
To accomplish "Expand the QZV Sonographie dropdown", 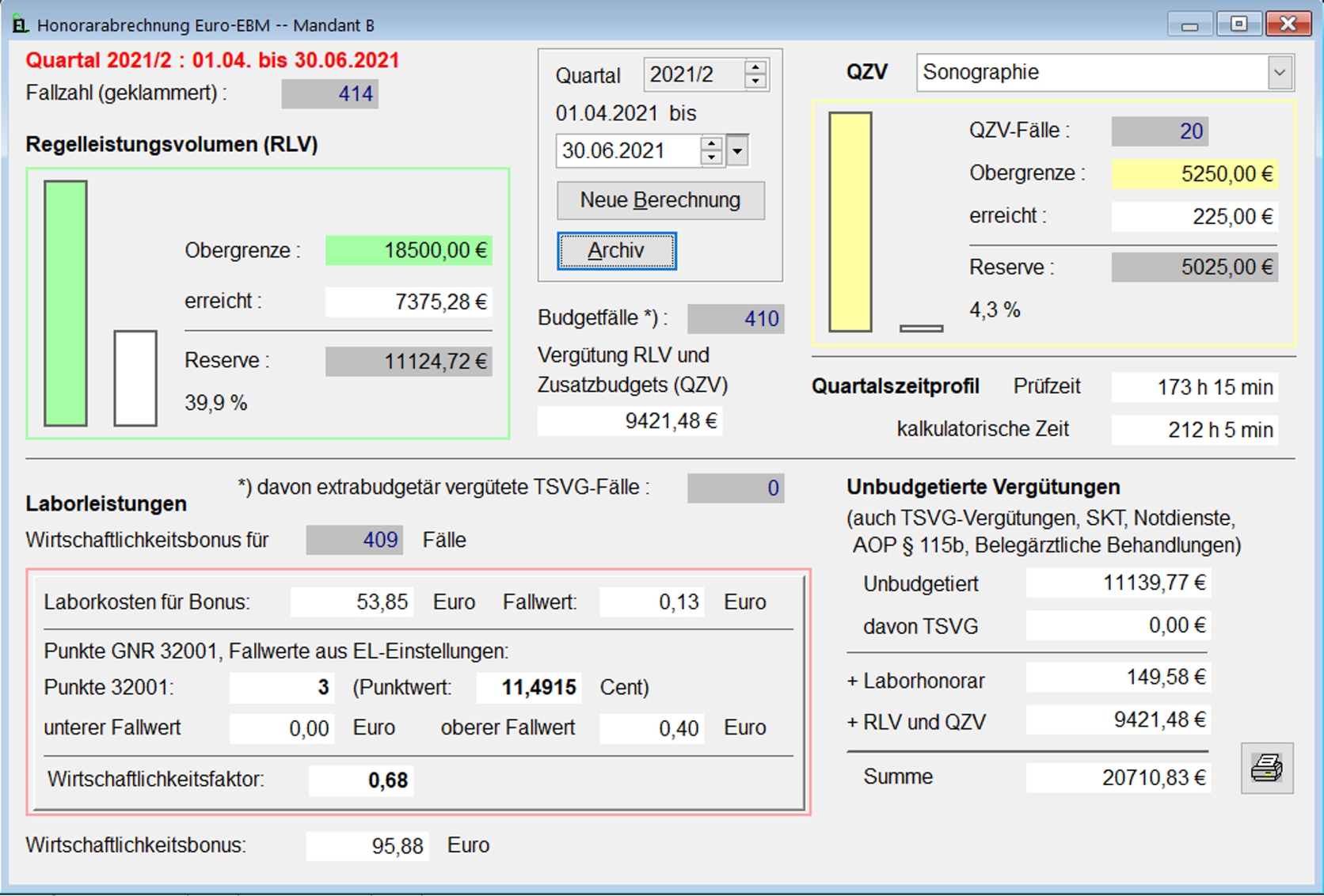I will [1279, 73].
